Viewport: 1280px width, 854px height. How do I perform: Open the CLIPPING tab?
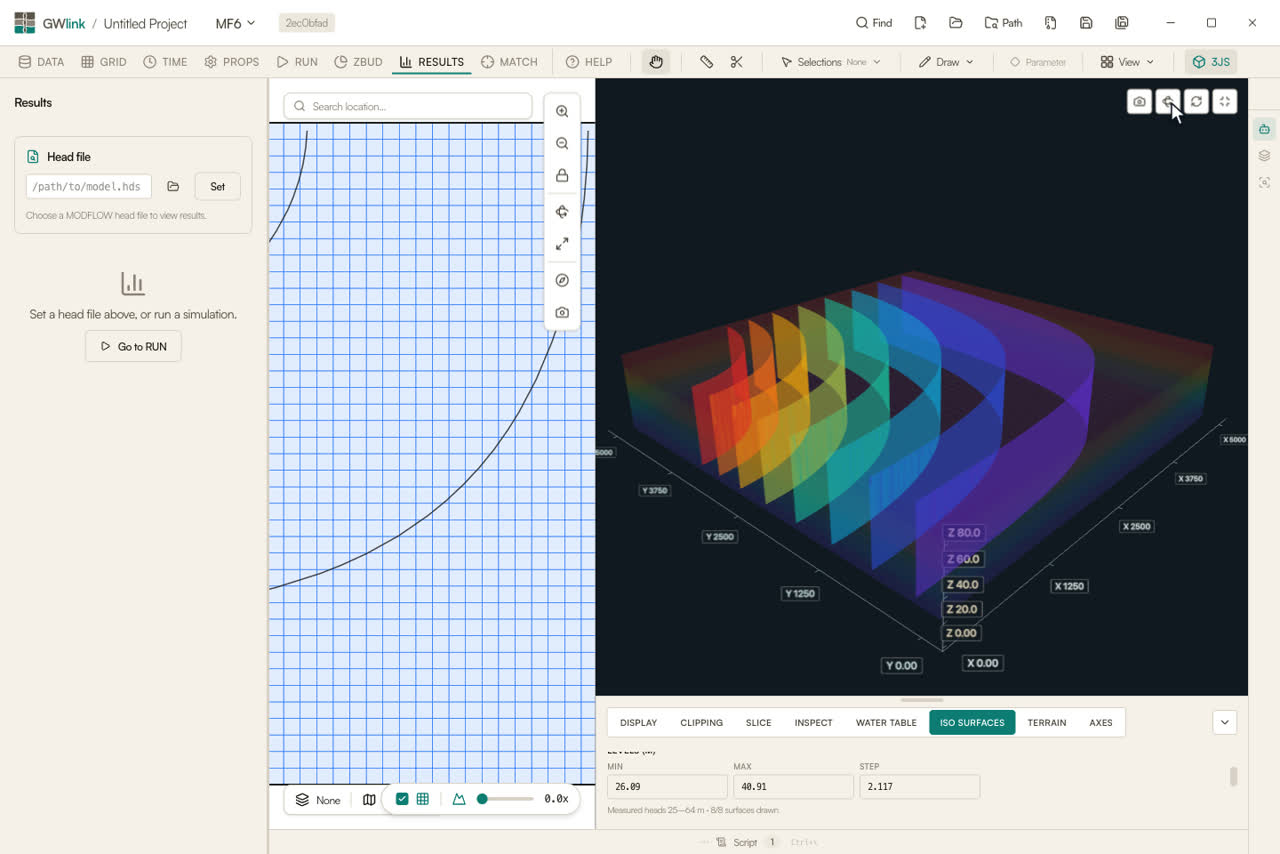point(701,722)
